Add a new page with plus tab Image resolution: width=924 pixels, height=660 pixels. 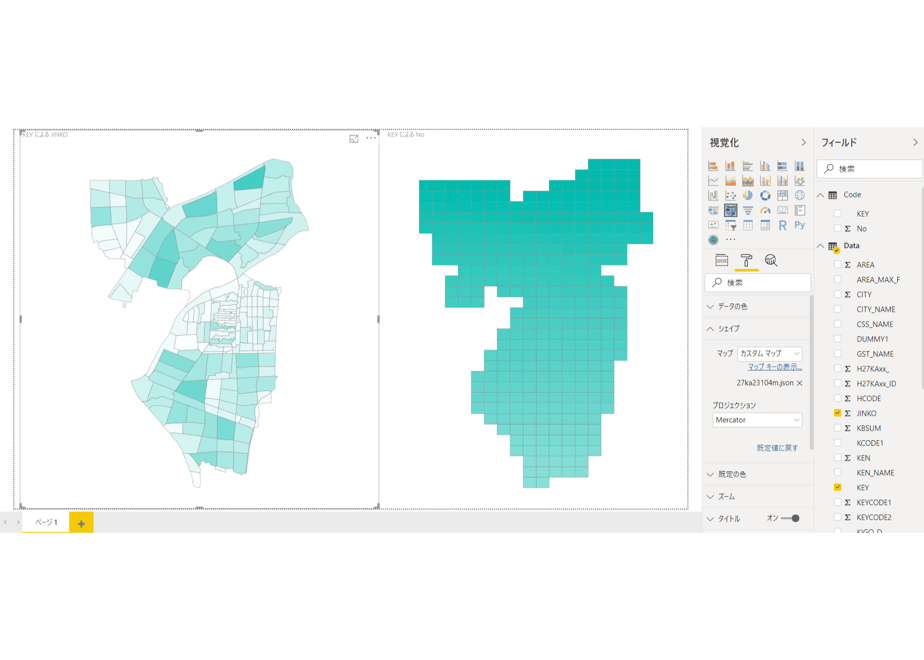(81, 523)
